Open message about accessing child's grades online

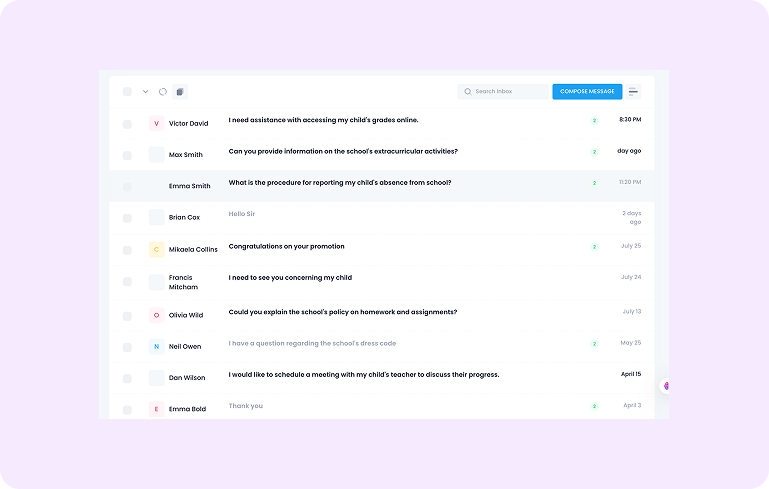tap(323, 120)
